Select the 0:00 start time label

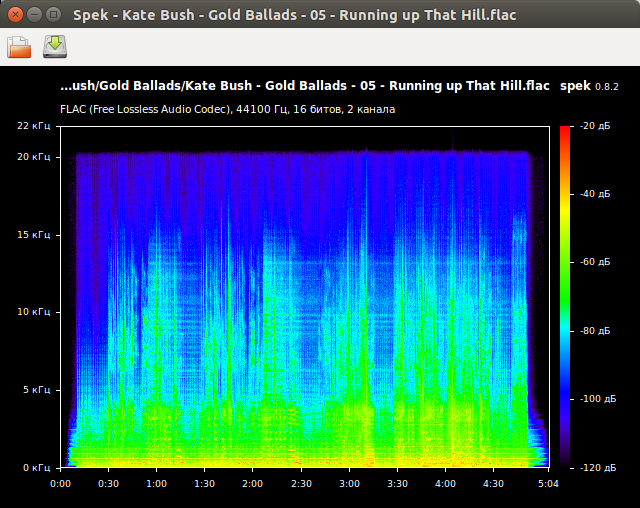pos(60,483)
